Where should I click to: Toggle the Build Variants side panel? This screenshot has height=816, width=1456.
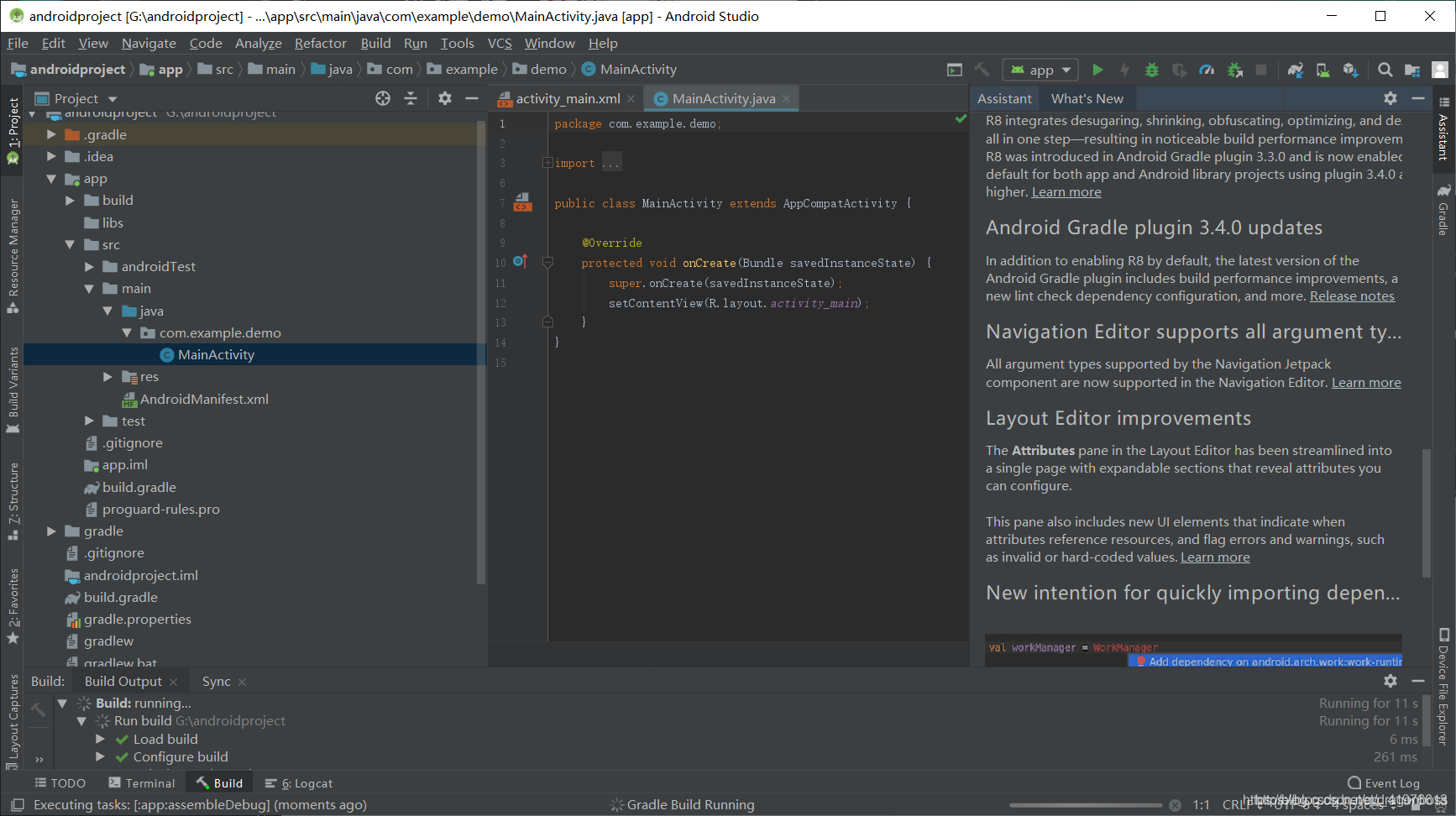13,389
